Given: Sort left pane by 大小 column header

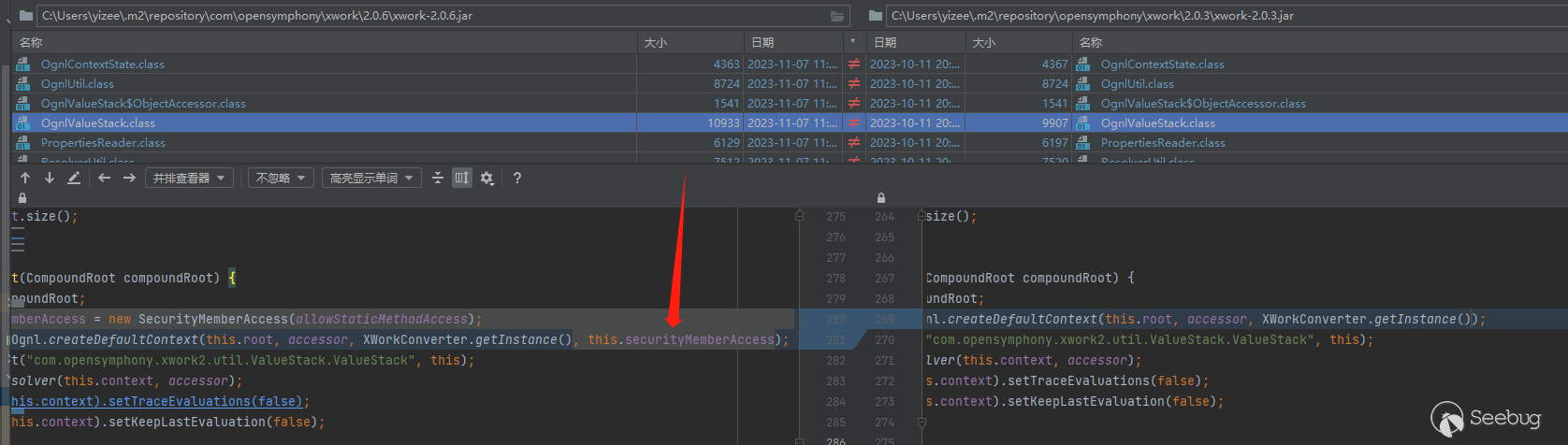Looking at the screenshot, I should pyautogui.click(x=690, y=42).
